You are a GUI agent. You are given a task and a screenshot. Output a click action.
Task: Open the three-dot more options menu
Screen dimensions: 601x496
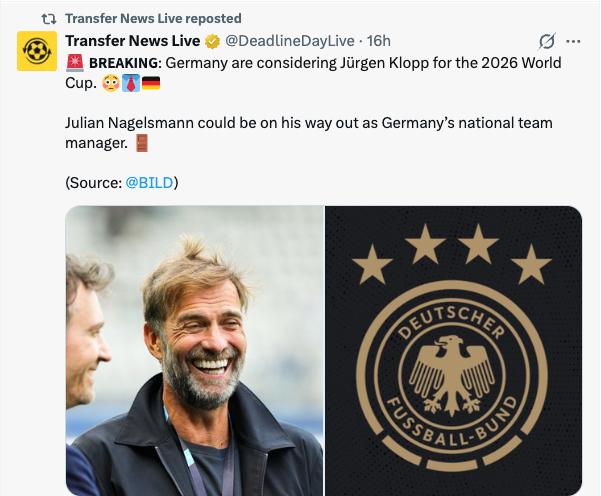[573, 42]
